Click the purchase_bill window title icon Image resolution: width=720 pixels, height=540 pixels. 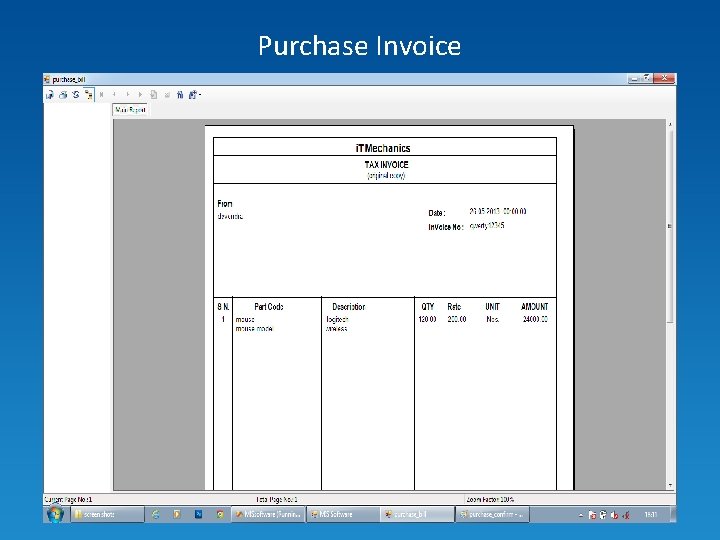46,79
